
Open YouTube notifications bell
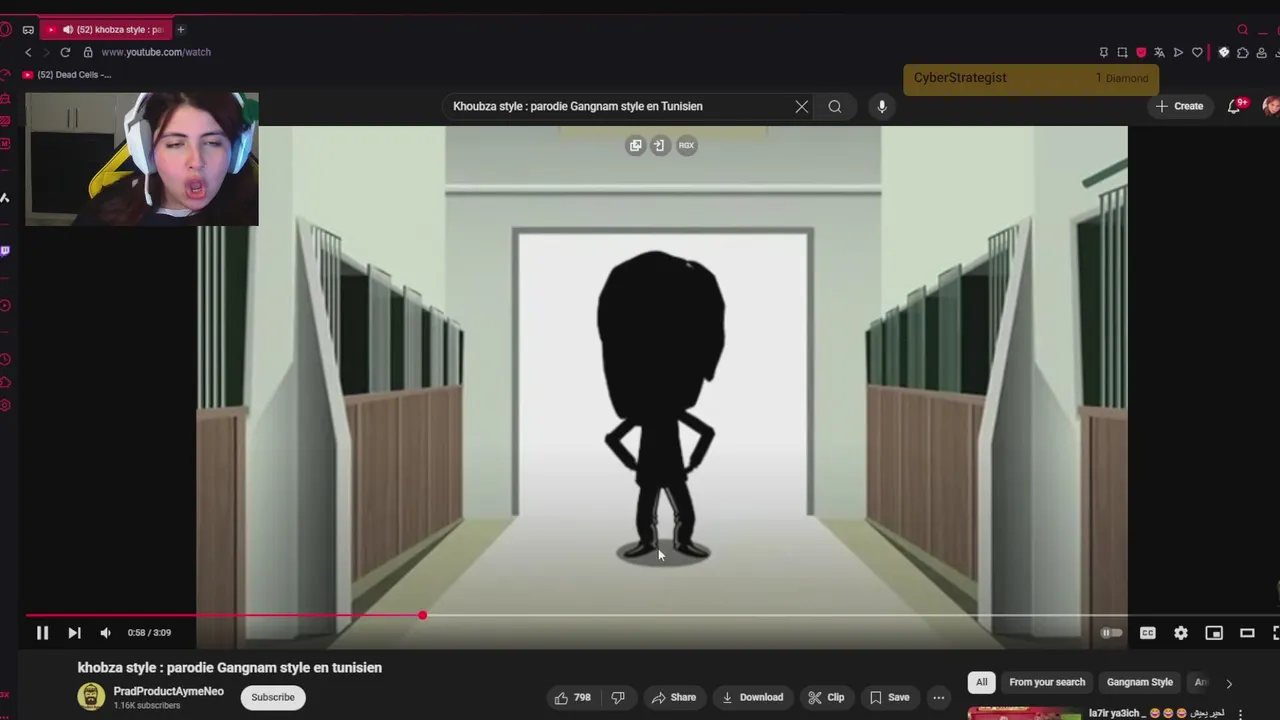pos(1235,106)
